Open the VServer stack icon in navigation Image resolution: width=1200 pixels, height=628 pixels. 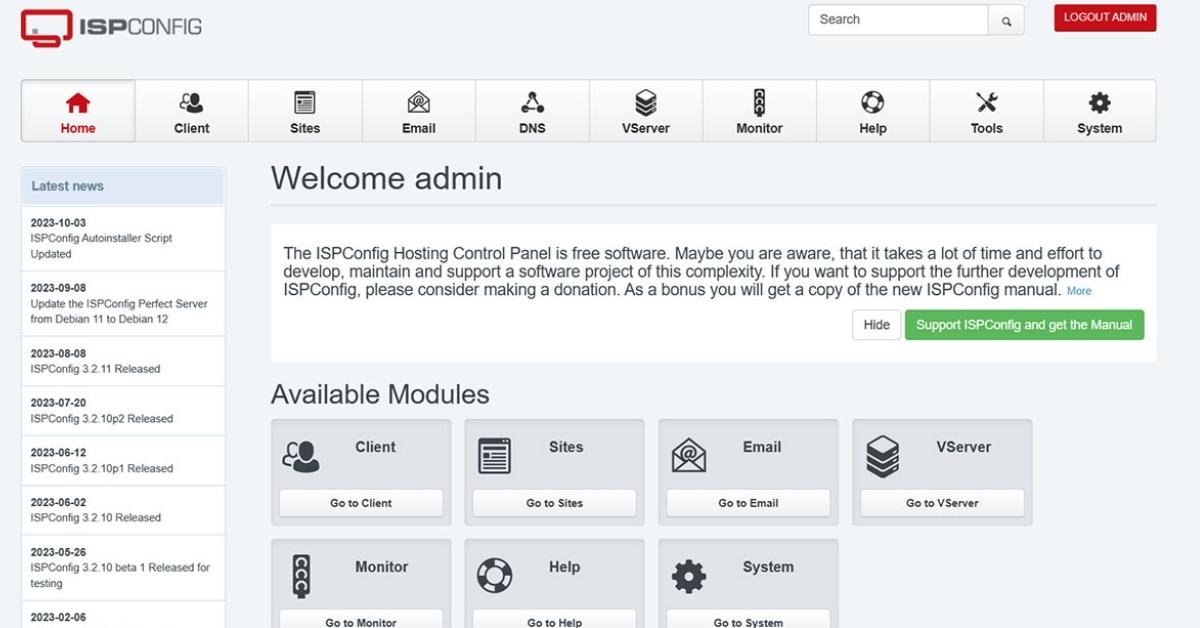pos(646,102)
